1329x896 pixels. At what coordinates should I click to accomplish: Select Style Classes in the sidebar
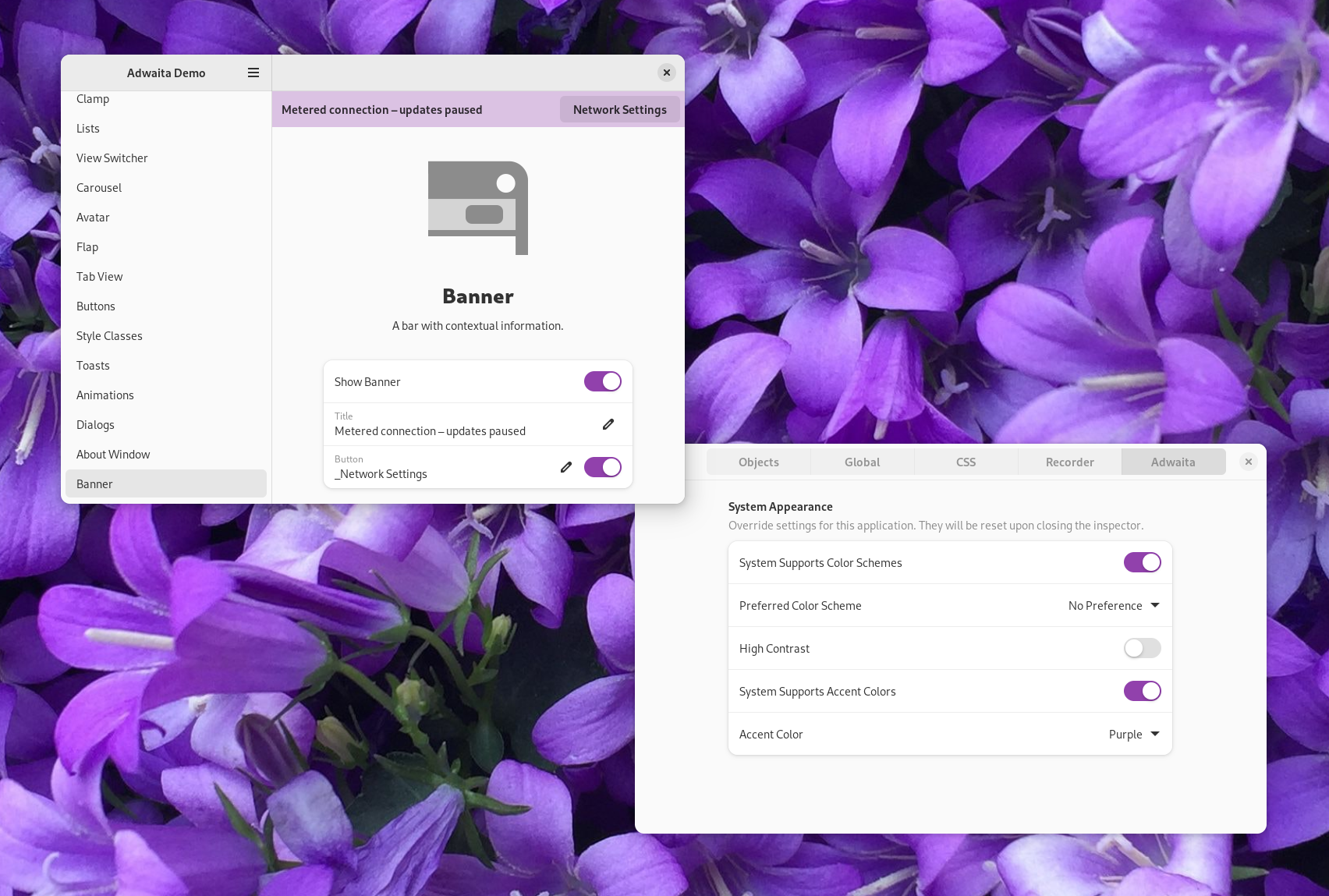click(109, 336)
